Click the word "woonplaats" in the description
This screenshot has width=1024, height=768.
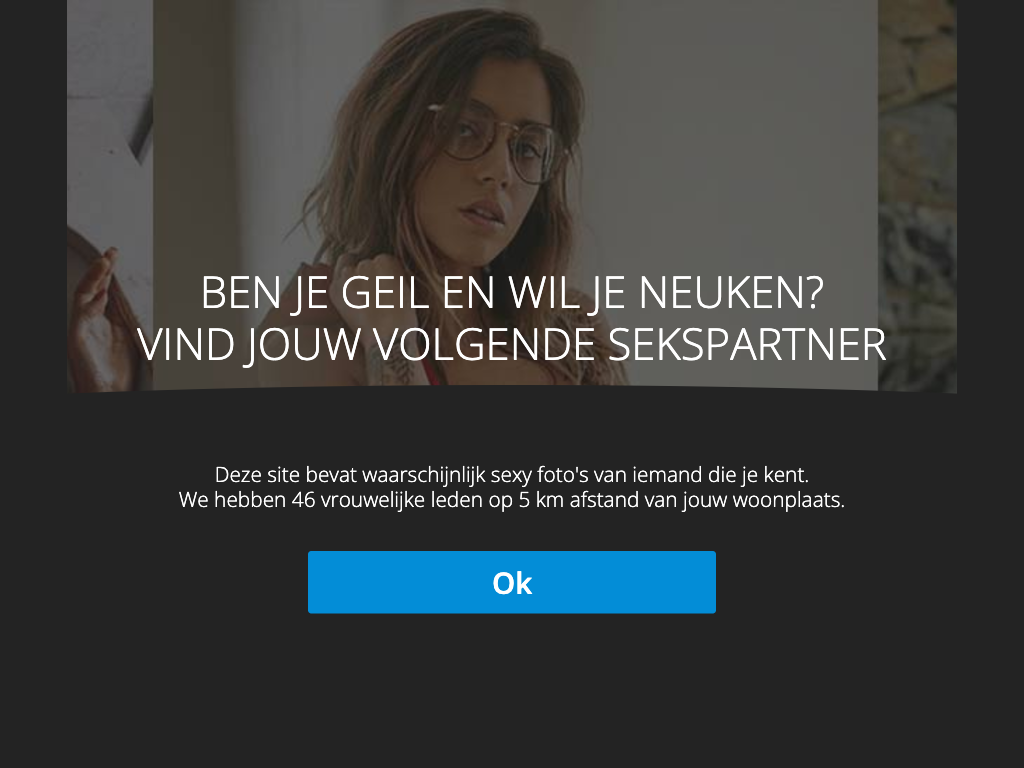pyautogui.click(x=786, y=500)
